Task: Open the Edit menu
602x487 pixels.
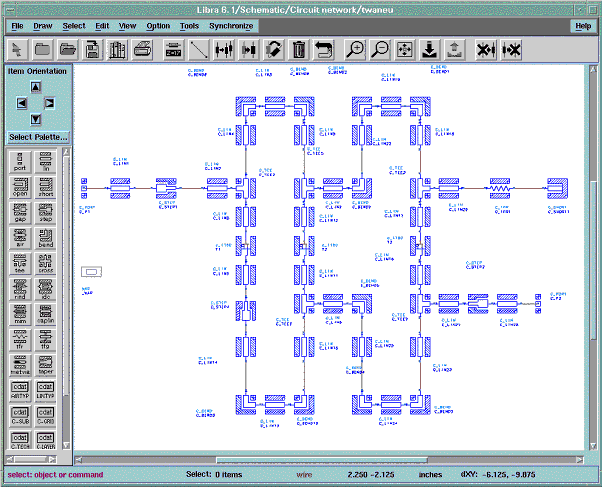Action: click(x=102, y=26)
